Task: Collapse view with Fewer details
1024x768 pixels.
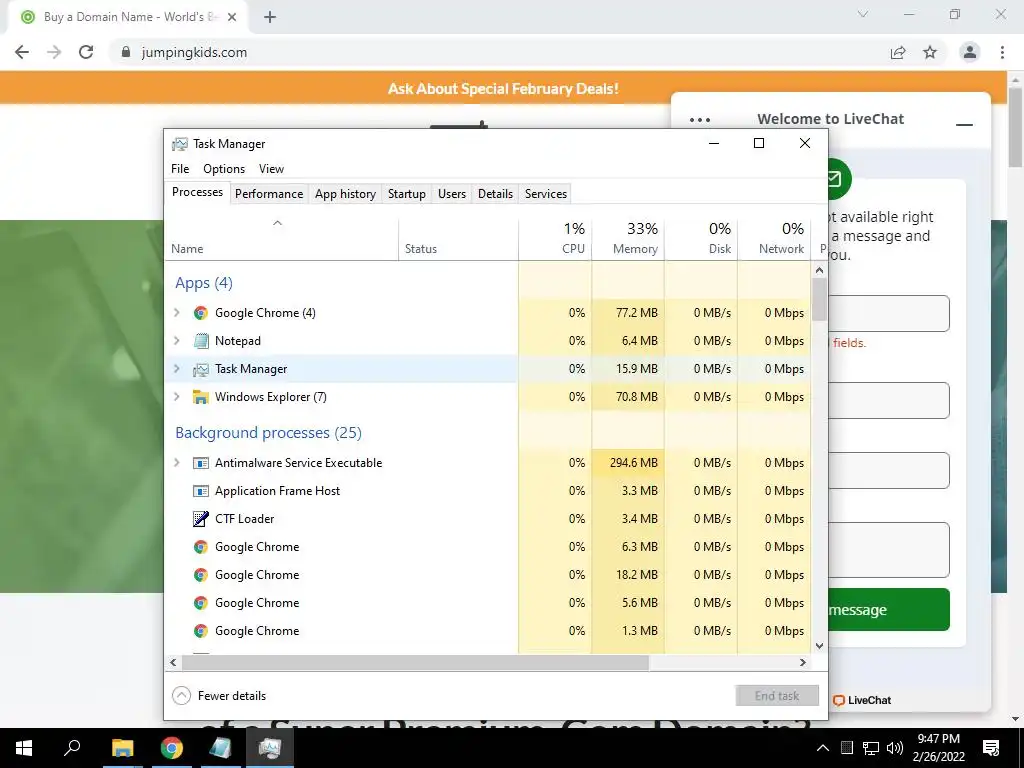Action: click(219, 696)
